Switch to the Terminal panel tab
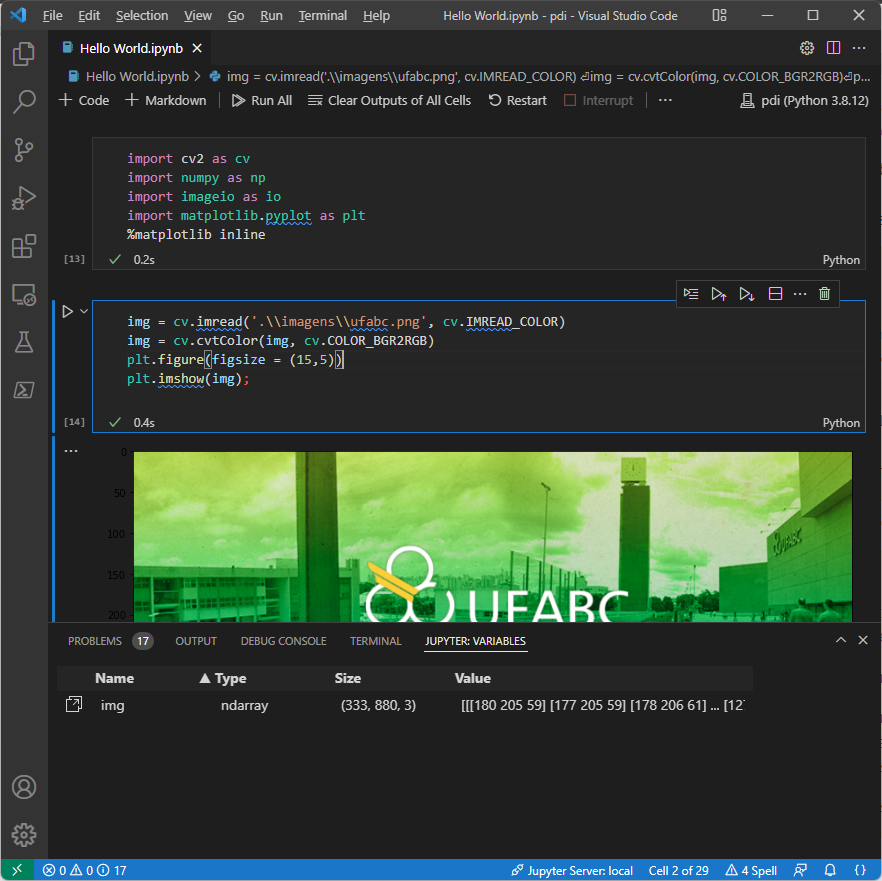 tap(376, 641)
